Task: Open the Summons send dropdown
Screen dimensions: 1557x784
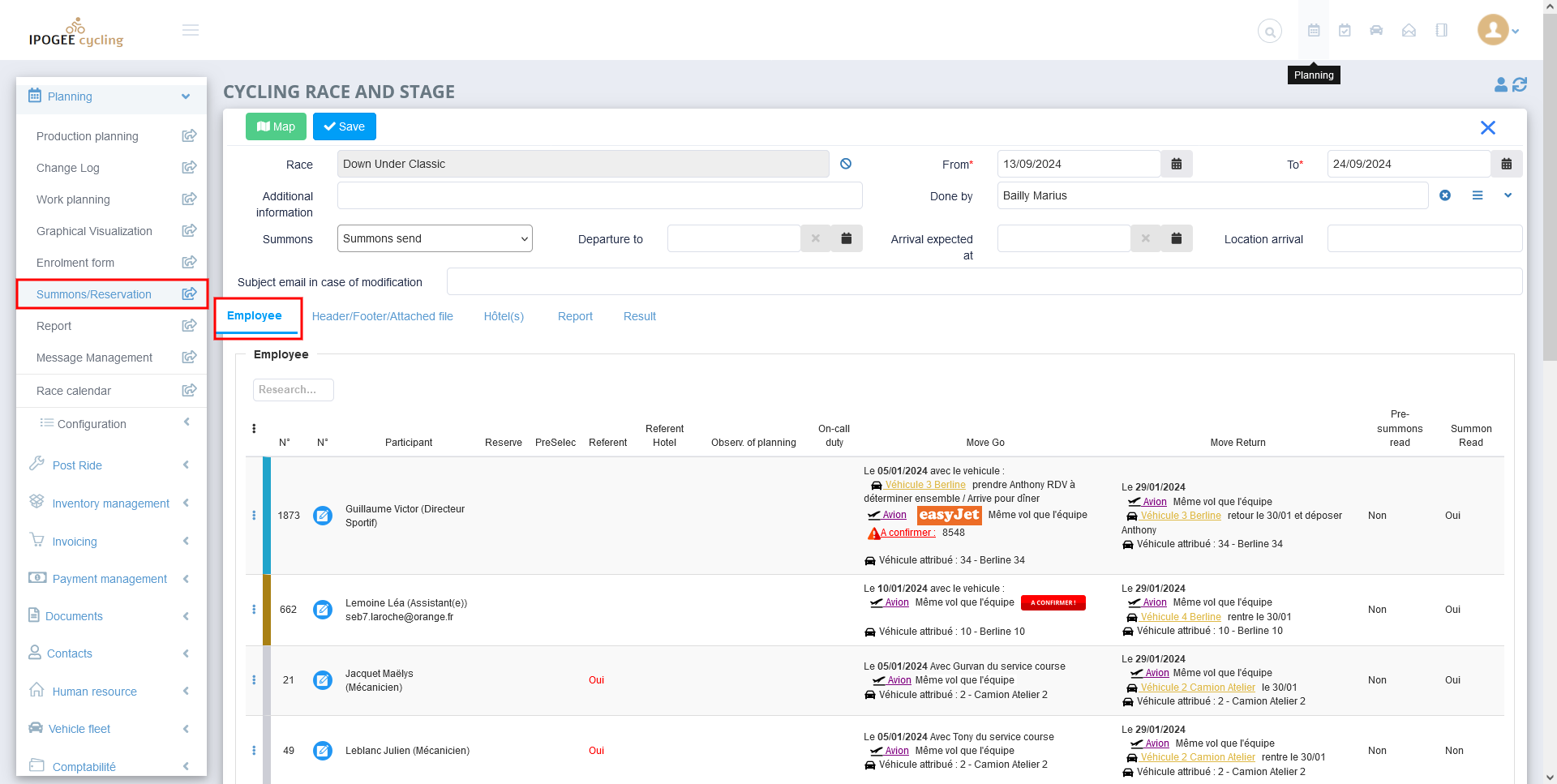Action: tap(435, 238)
